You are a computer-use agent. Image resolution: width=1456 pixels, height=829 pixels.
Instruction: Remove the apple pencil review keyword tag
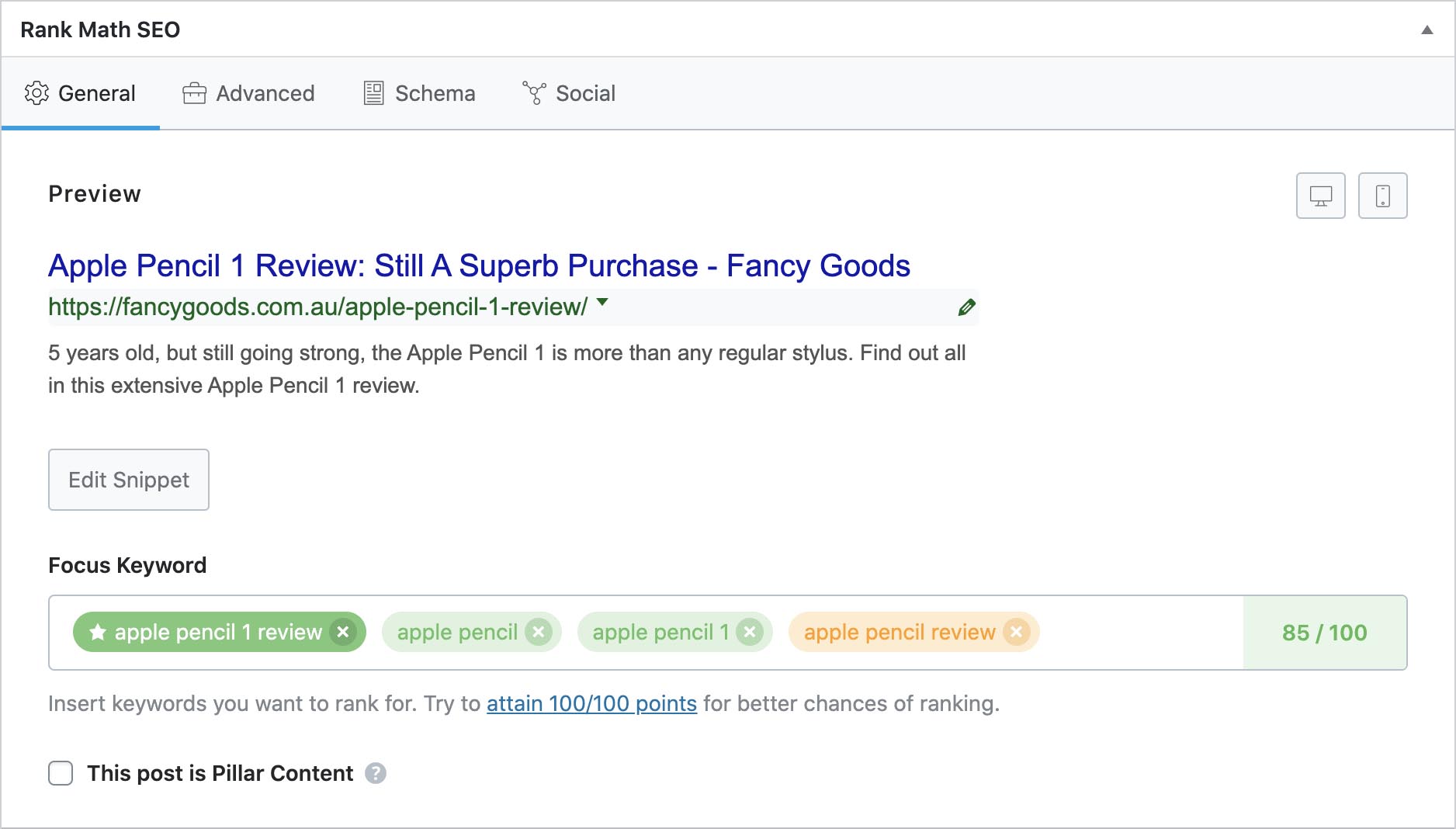[x=1016, y=632]
